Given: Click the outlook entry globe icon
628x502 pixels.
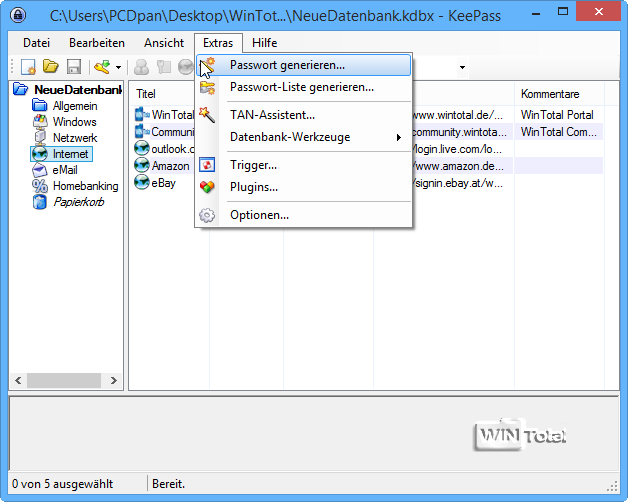Looking at the screenshot, I should point(142,149).
